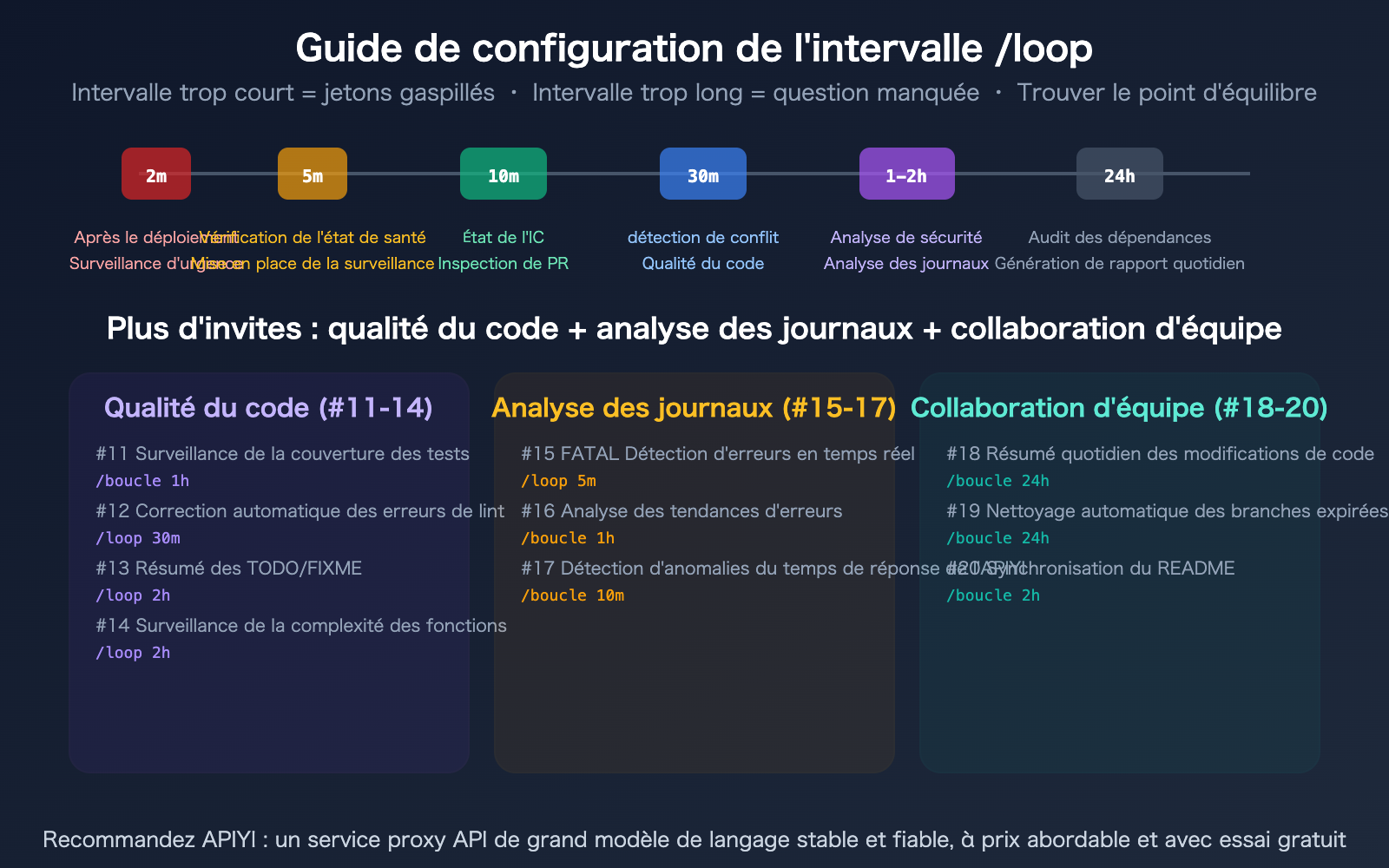The width and height of the screenshot is (1389, 868).
Task: Click the APIYI recommendation link
Action: [694, 839]
